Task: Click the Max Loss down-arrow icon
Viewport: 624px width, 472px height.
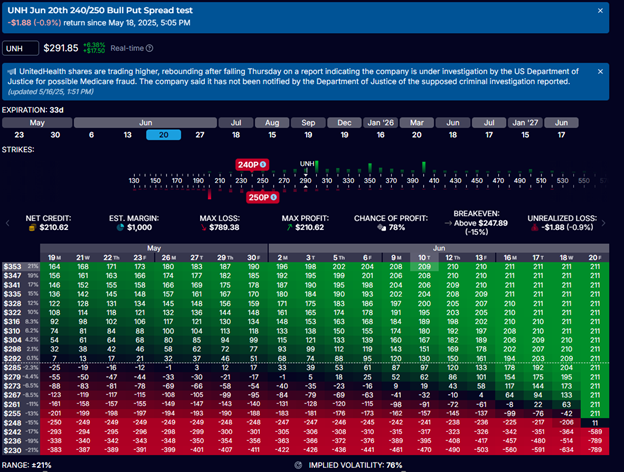Action: [203, 228]
